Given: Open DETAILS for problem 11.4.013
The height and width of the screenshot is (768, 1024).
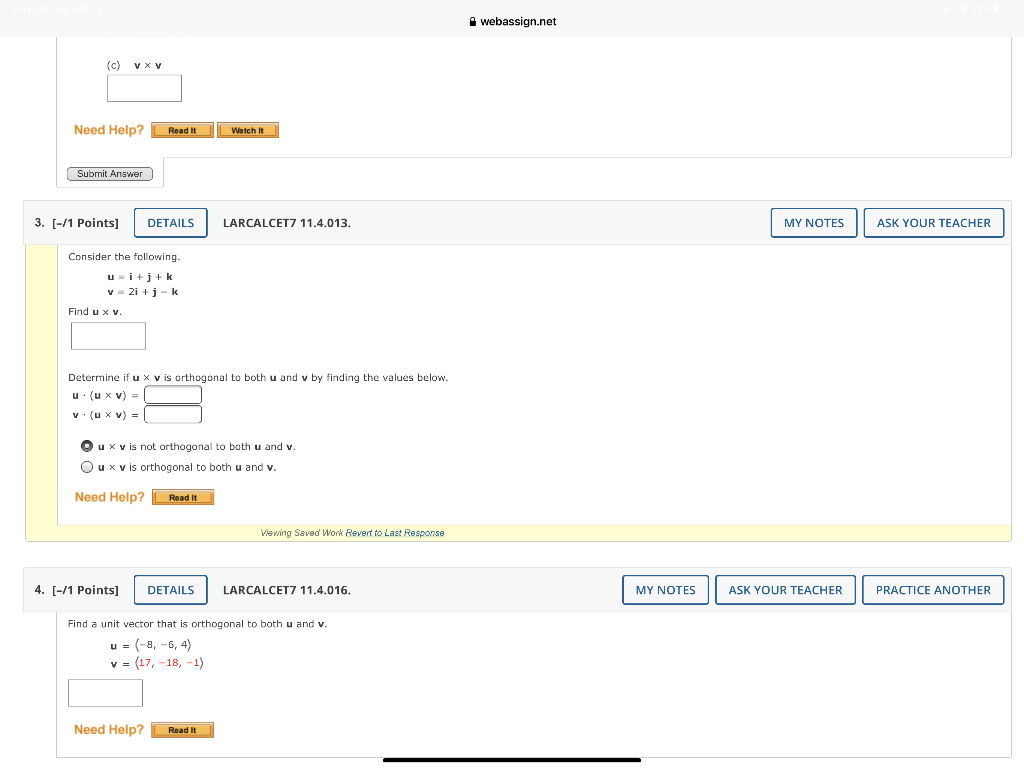Looking at the screenshot, I should [x=170, y=222].
